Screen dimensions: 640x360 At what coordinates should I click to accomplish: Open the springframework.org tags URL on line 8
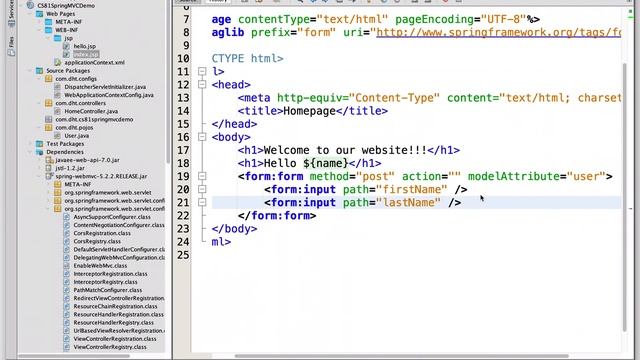[498, 32]
